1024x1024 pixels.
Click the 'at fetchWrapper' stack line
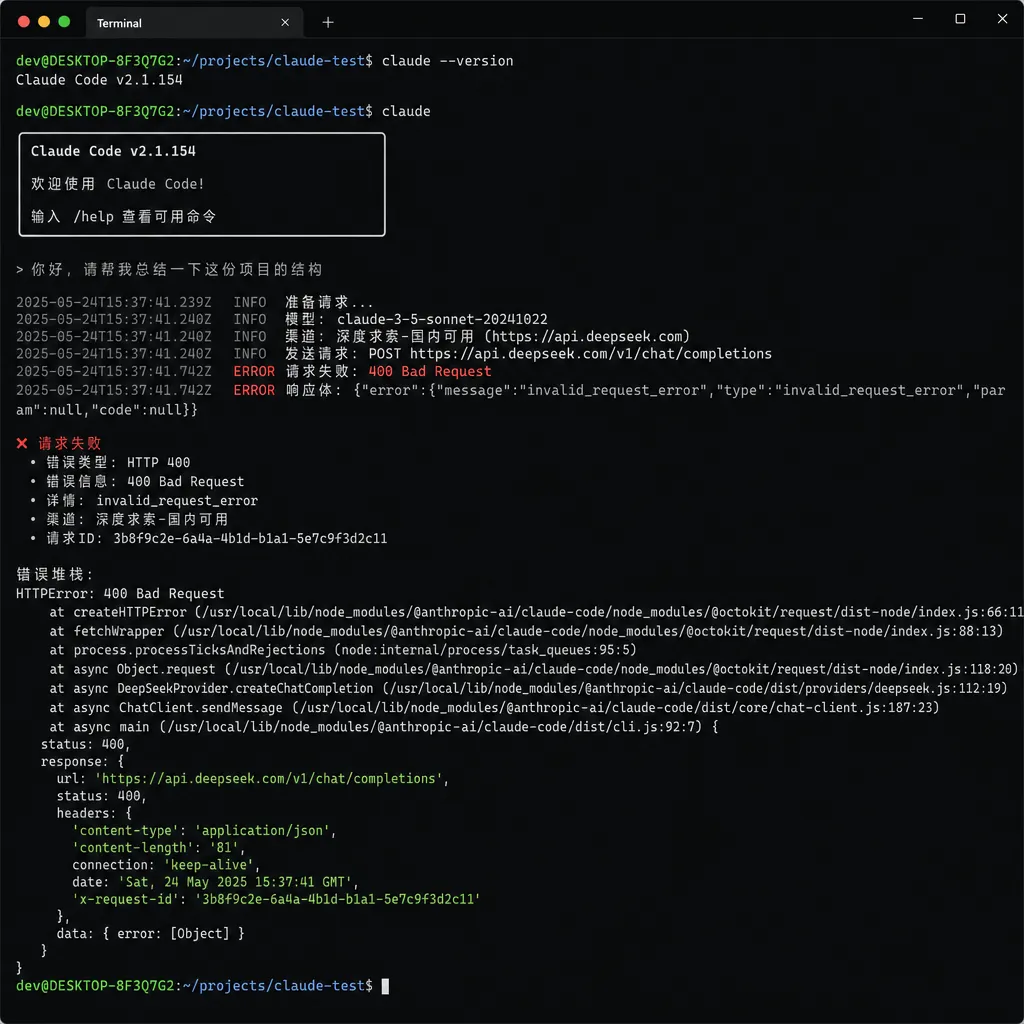(x=526, y=631)
